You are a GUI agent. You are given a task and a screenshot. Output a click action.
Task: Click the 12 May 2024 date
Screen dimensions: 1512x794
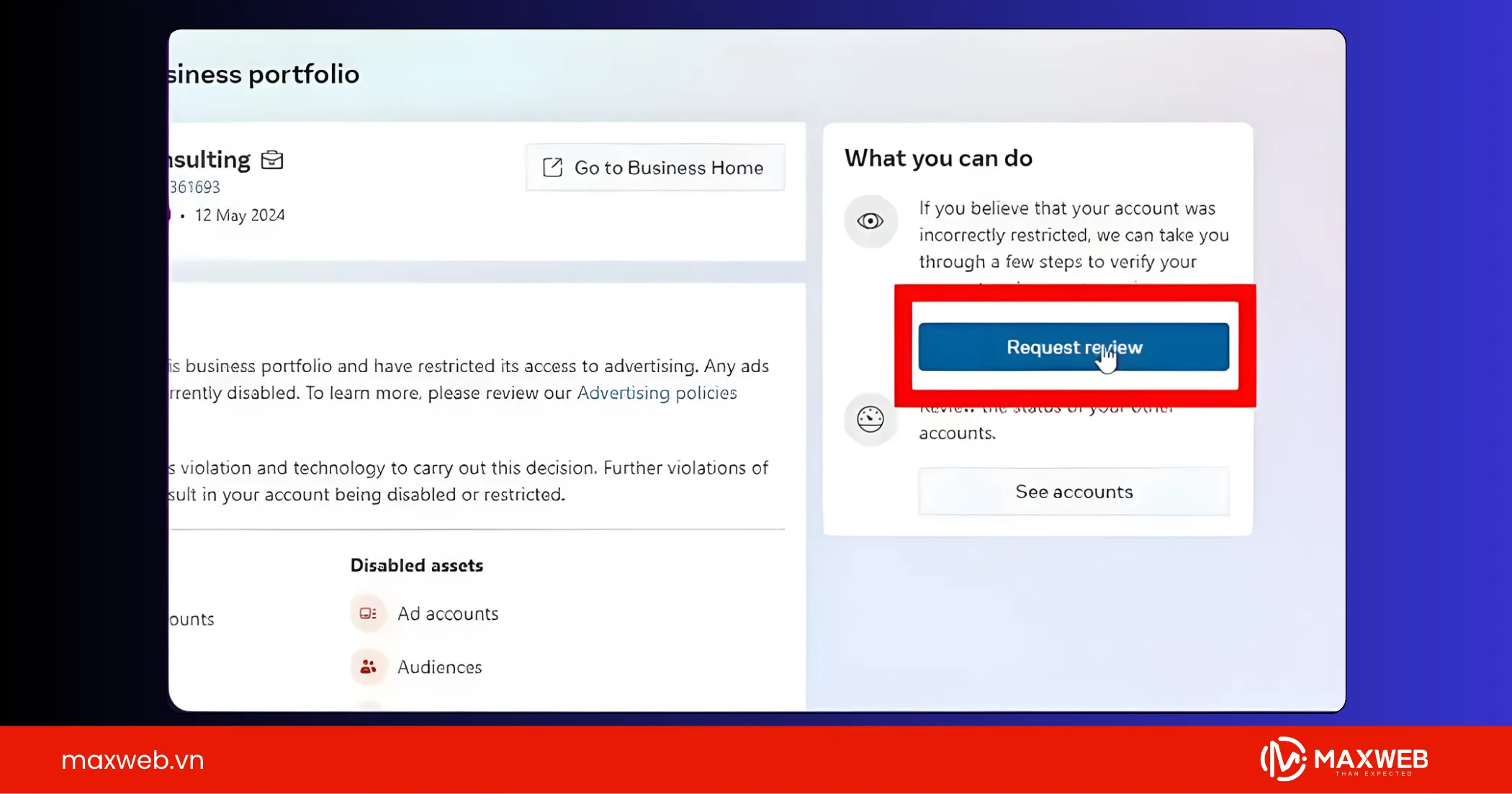[240, 215]
